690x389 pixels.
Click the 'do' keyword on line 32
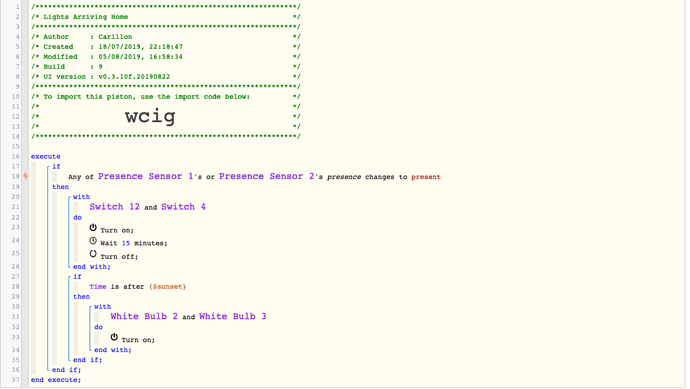coord(99,327)
